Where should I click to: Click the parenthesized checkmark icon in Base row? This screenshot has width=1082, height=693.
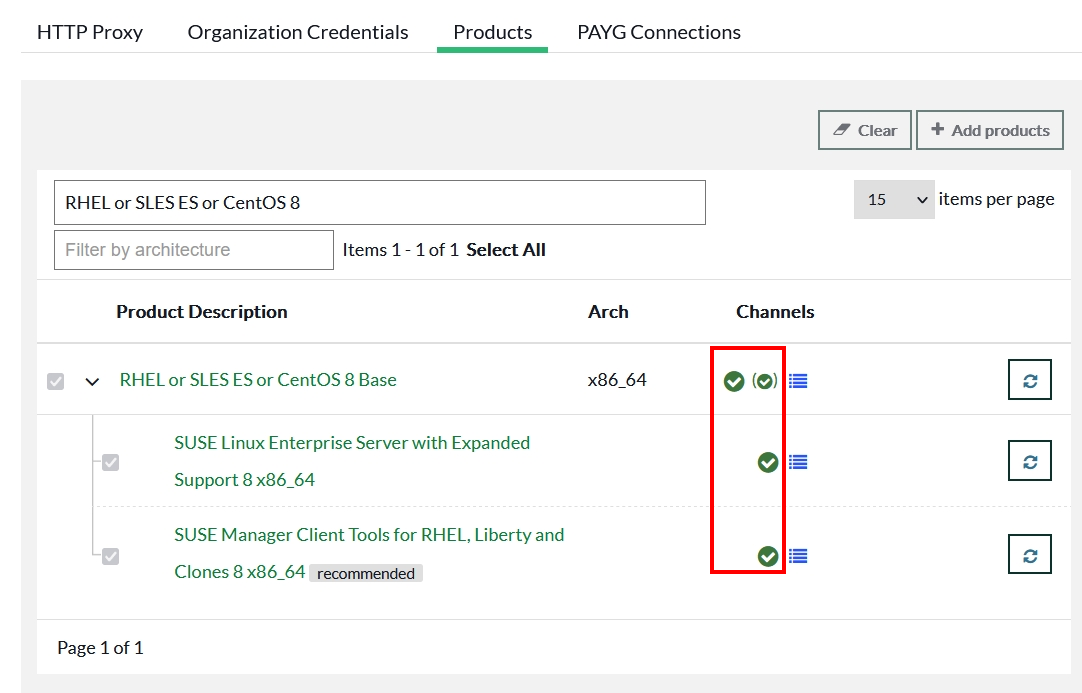765,381
